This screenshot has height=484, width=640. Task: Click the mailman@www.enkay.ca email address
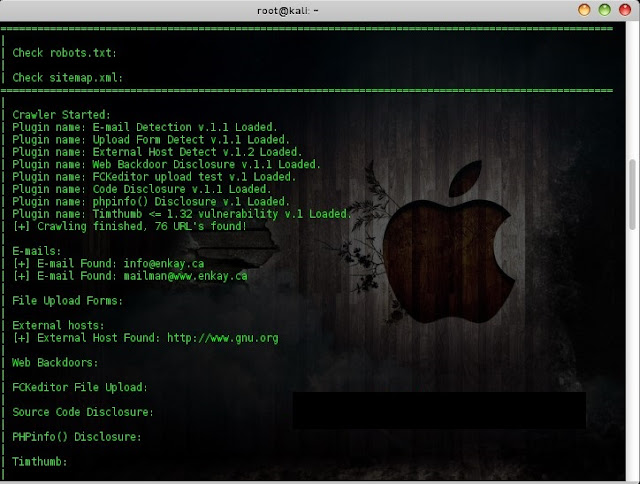tap(185, 276)
